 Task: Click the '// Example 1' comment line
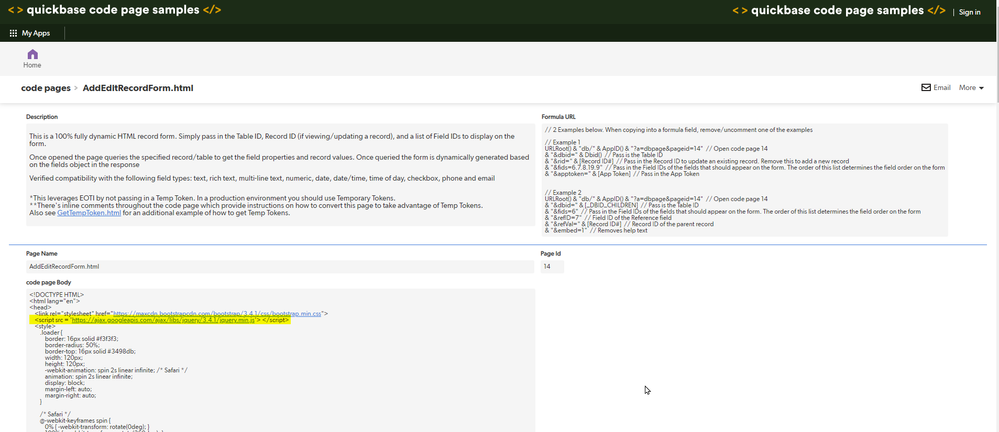pos(563,141)
